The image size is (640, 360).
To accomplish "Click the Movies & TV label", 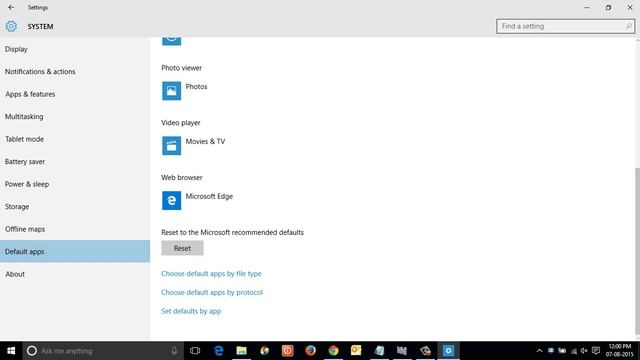I will click(x=205, y=141).
